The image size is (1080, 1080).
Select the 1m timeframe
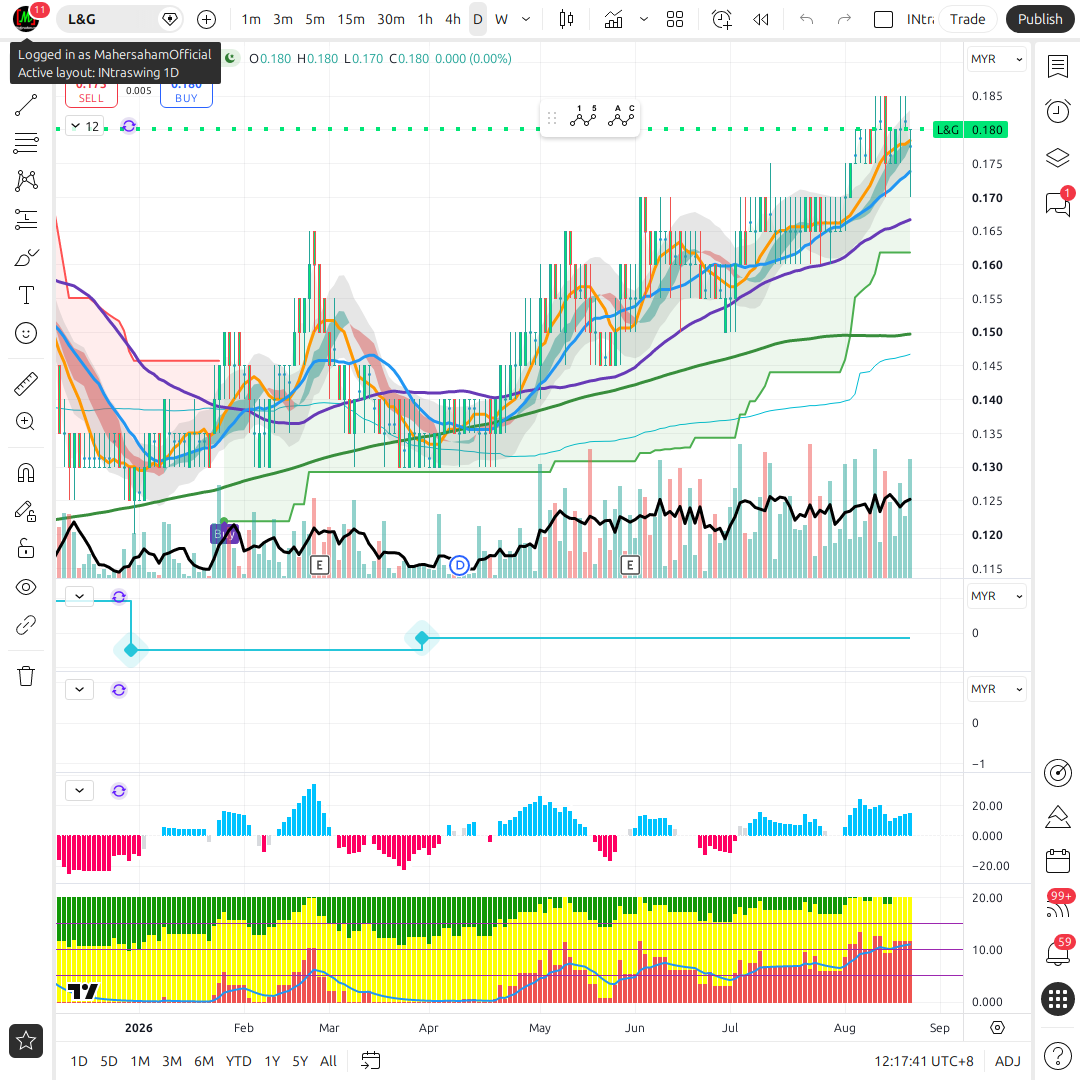[x=251, y=19]
